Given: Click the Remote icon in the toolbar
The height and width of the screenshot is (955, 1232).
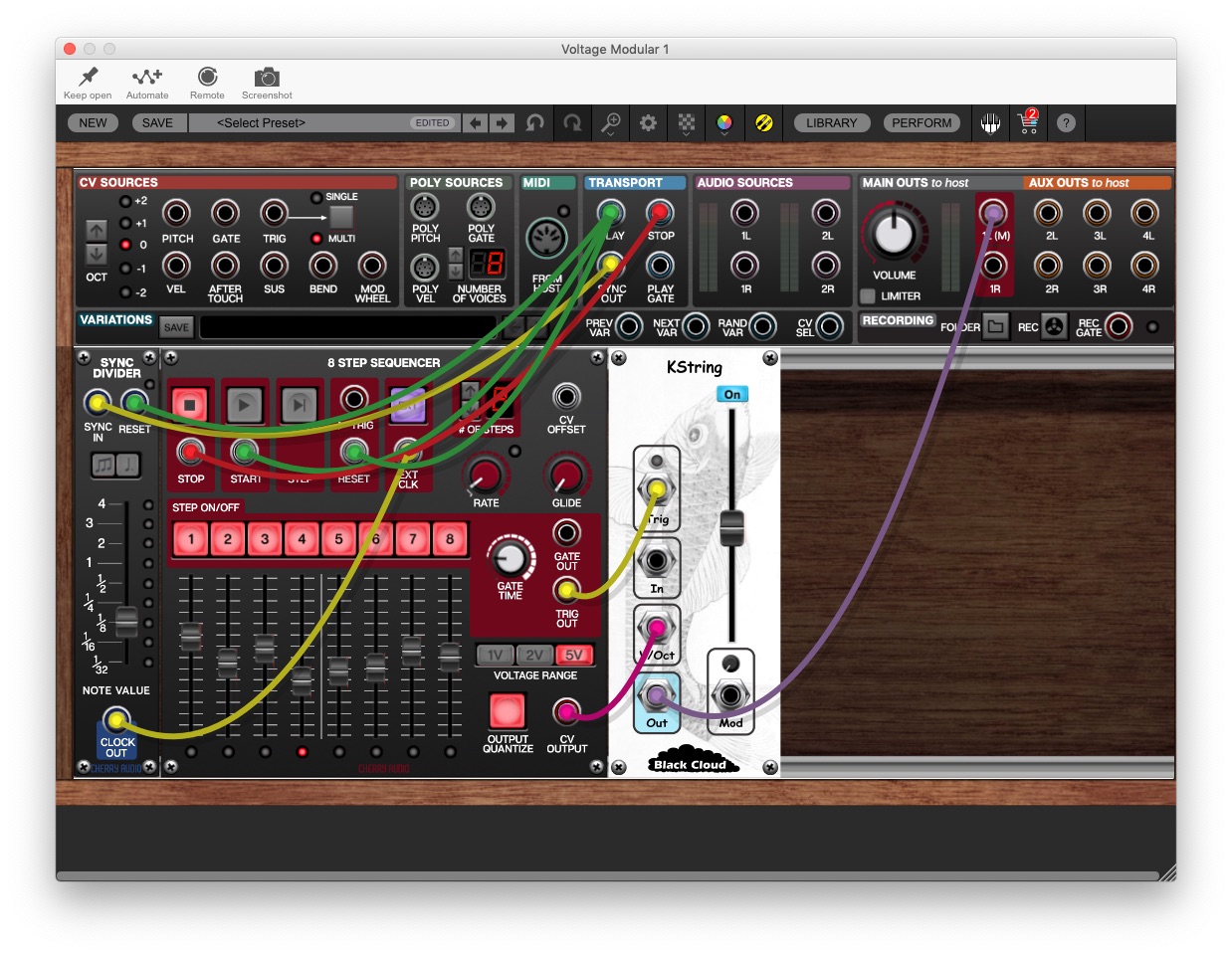Looking at the screenshot, I should (x=207, y=77).
